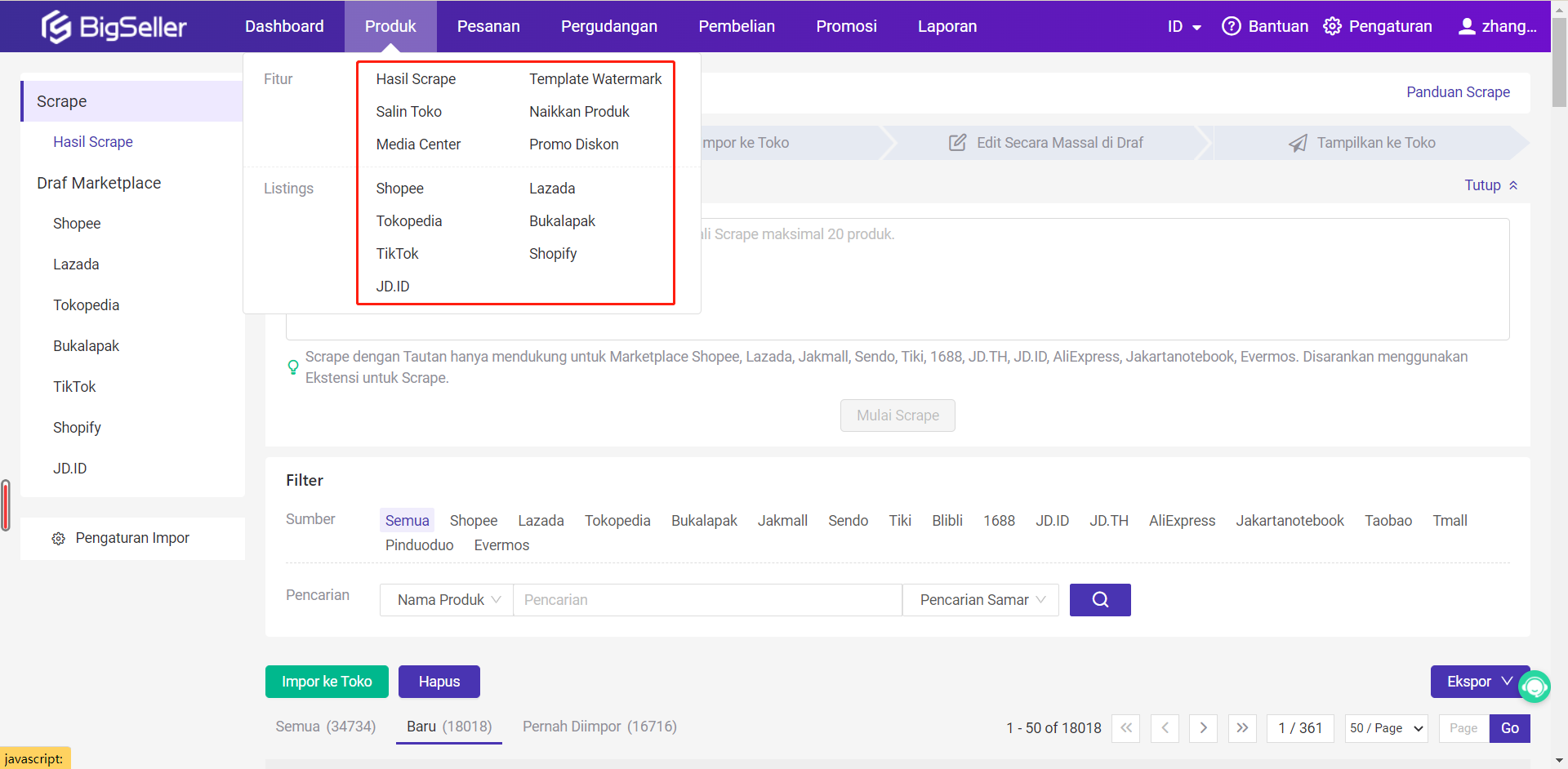Screen dimensions: 1568x769
Task: Open the 50 / Page selector
Action: (x=1387, y=728)
